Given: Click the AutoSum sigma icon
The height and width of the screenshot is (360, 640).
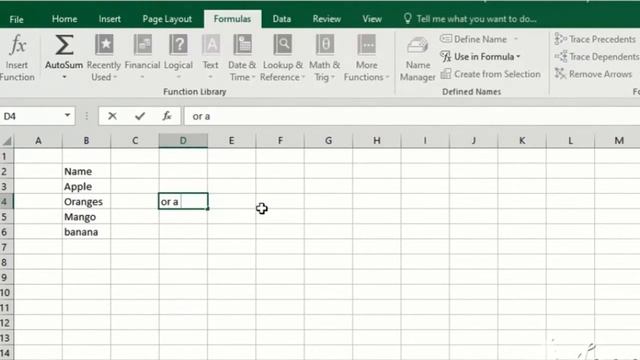Looking at the screenshot, I should pos(64,45).
